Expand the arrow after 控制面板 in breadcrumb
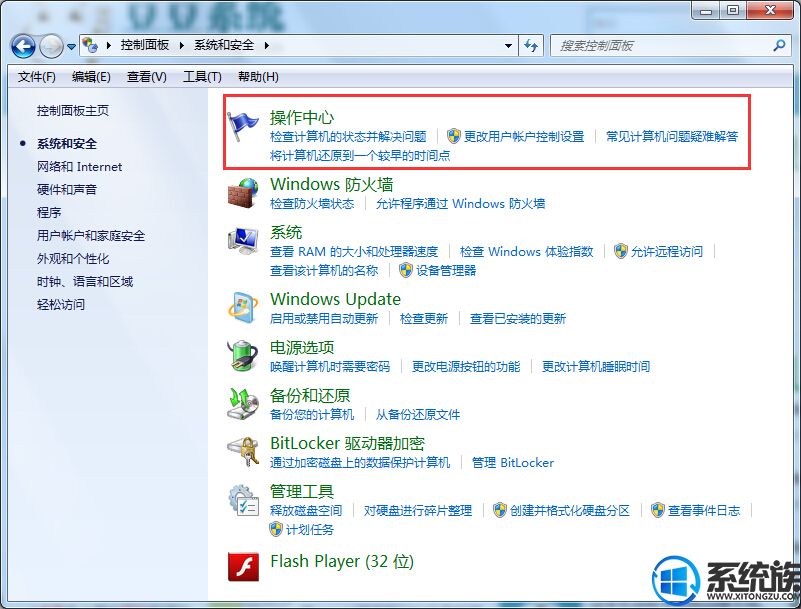This screenshot has width=801, height=609. 182,45
